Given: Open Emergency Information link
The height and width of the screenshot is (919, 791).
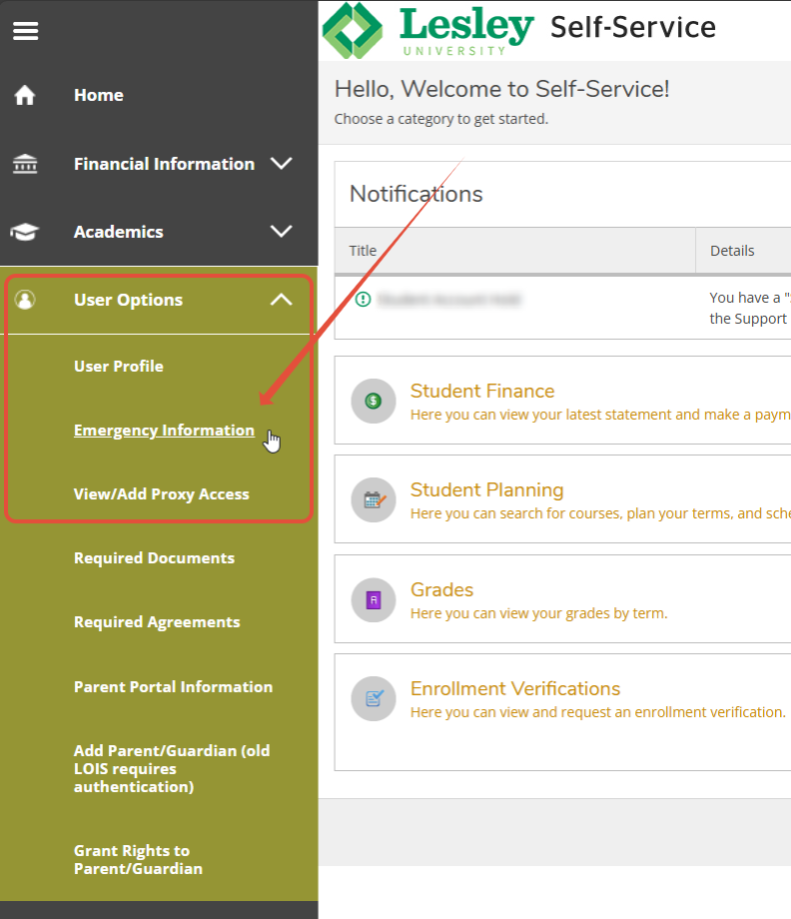Looking at the screenshot, I should tap(164, 430).
